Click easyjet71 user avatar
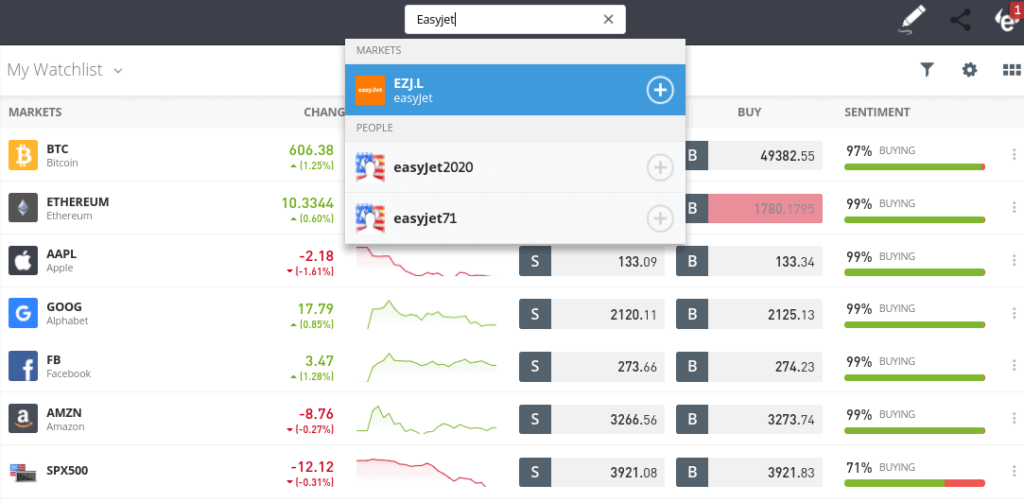 coord(370,218)
